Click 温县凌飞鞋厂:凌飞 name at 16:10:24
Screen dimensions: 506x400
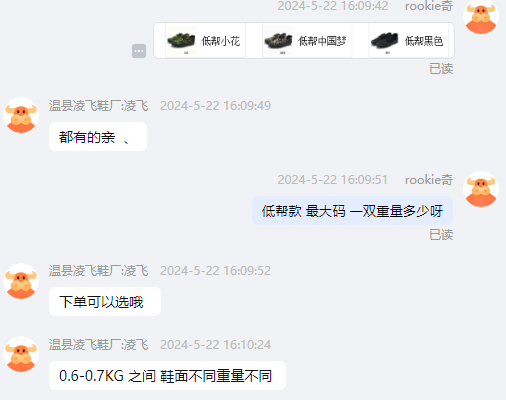99,345
